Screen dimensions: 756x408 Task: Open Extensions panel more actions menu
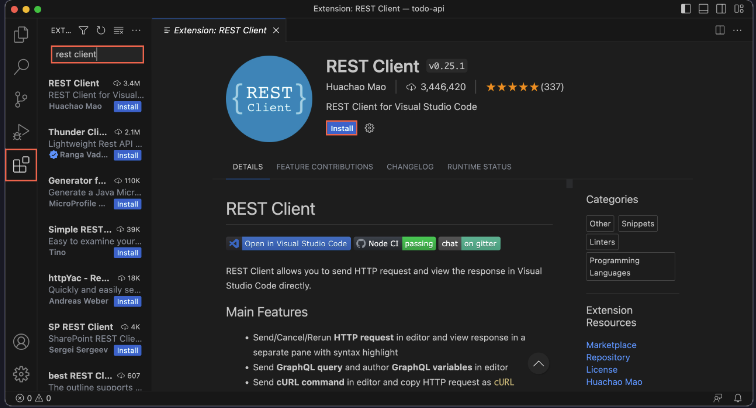136,30
